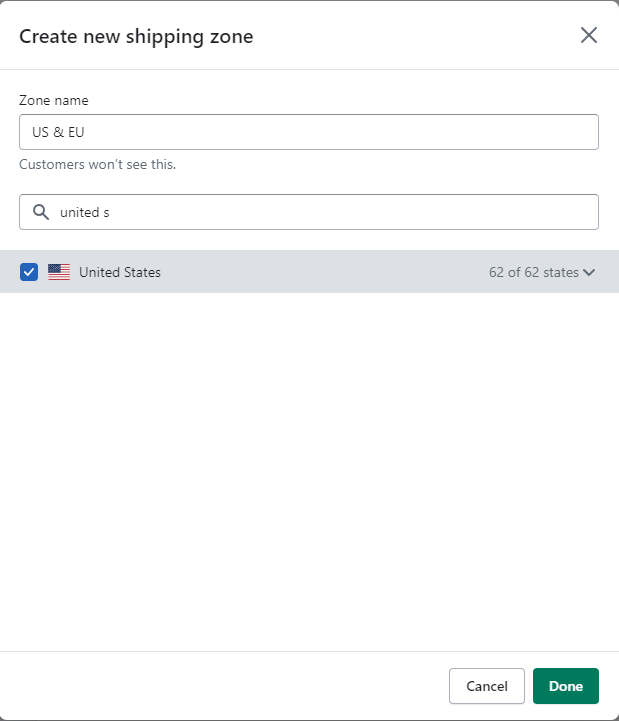Screen dimensions: 619x721
Task: Place cursor after 'united s' search text
Action: click(x=110, y=212)
